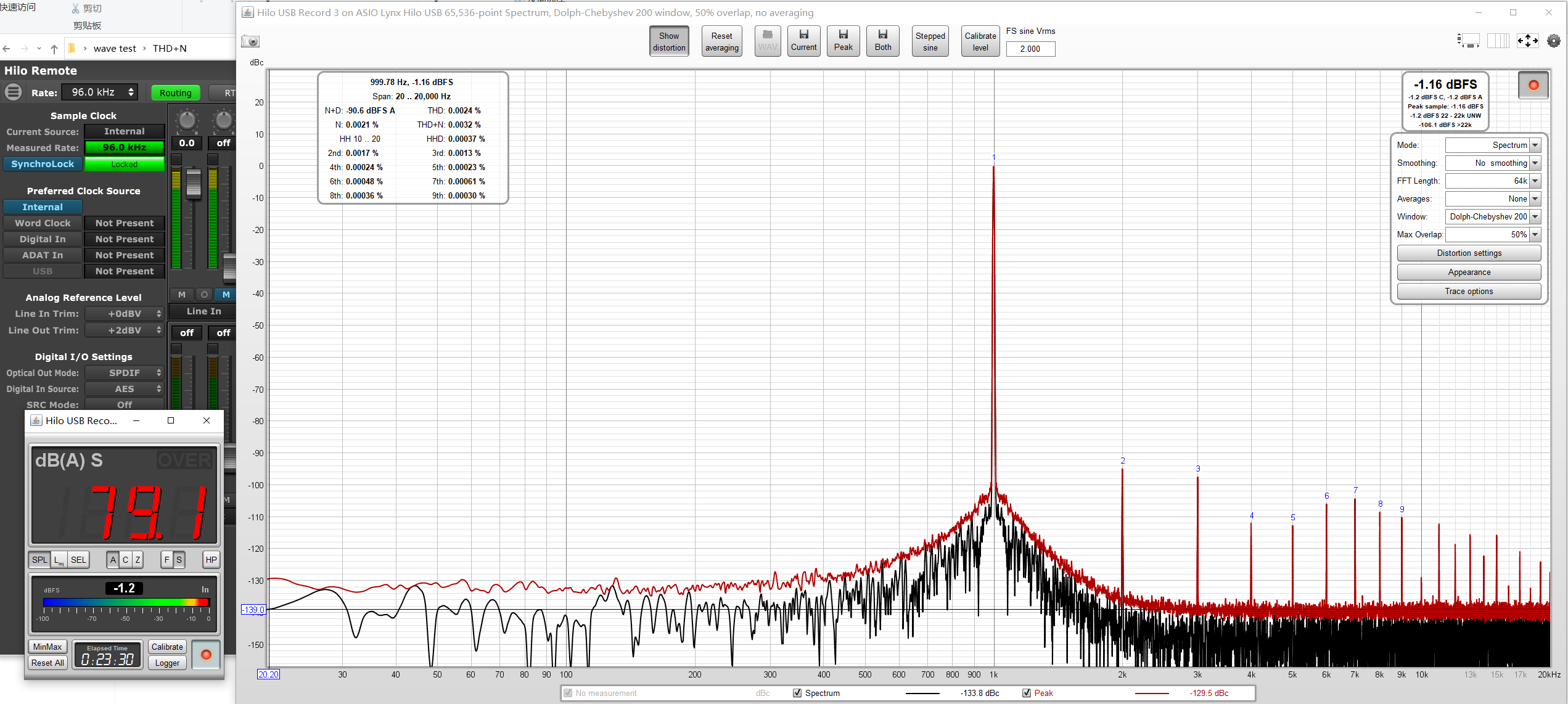The width and height of the screenshot is (1568, 704).
Task: Click the O link button between channels
Action: pyautogui.click(x=204, y=295)
